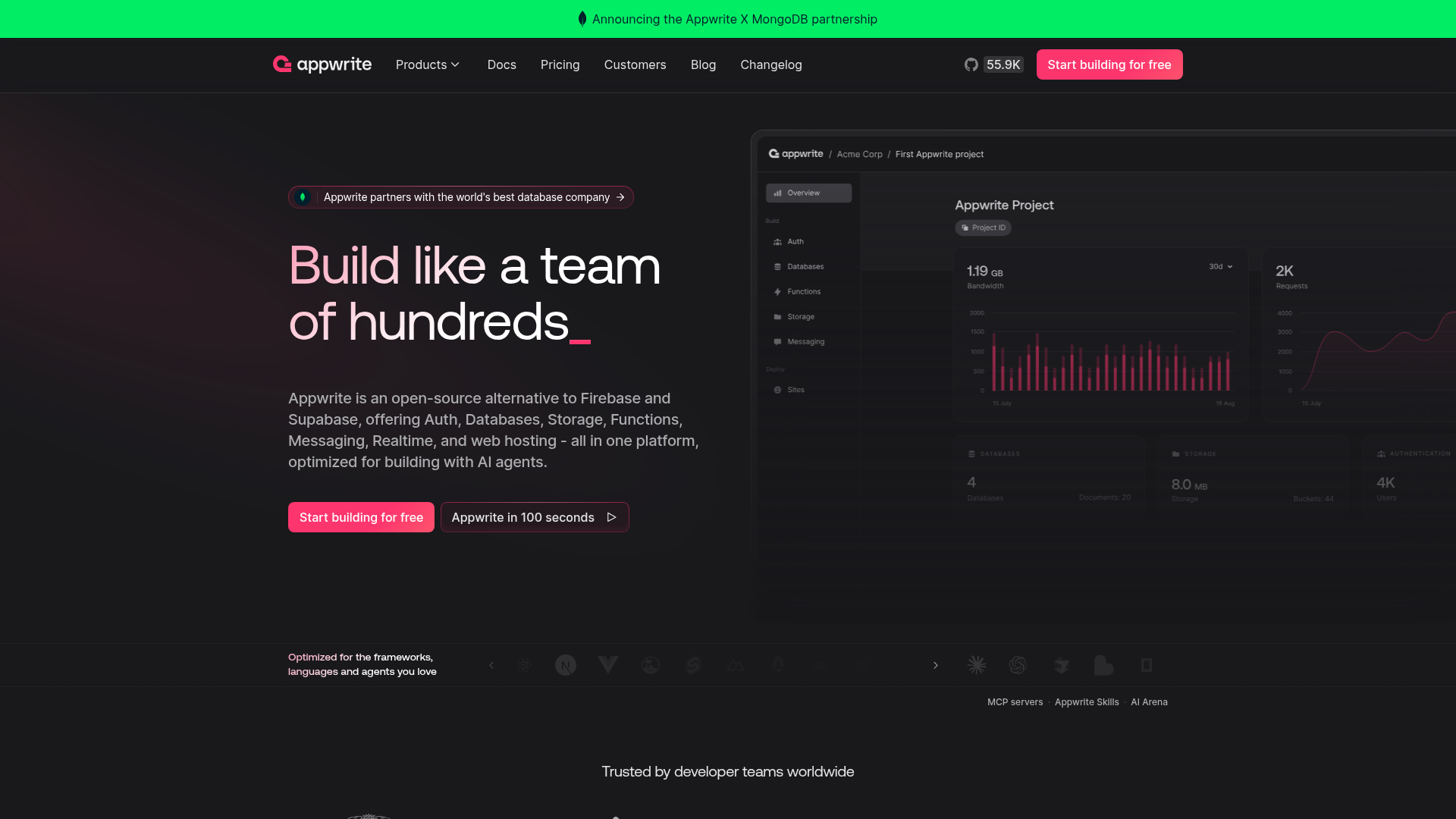Select the Claude starburst agent icon
The image size is (1456, 819).
point(977,665)
